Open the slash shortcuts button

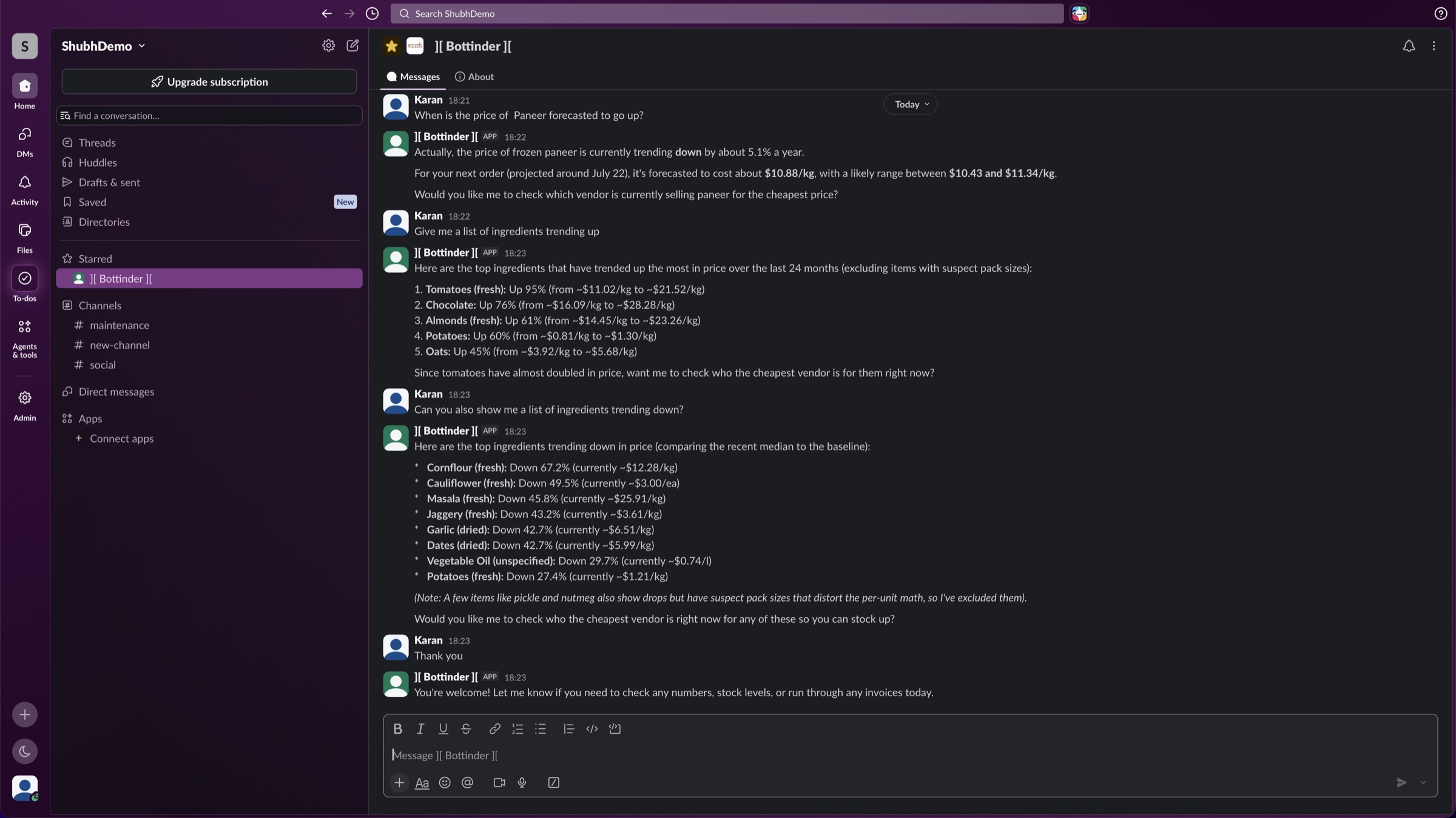(x=554, y=783)
